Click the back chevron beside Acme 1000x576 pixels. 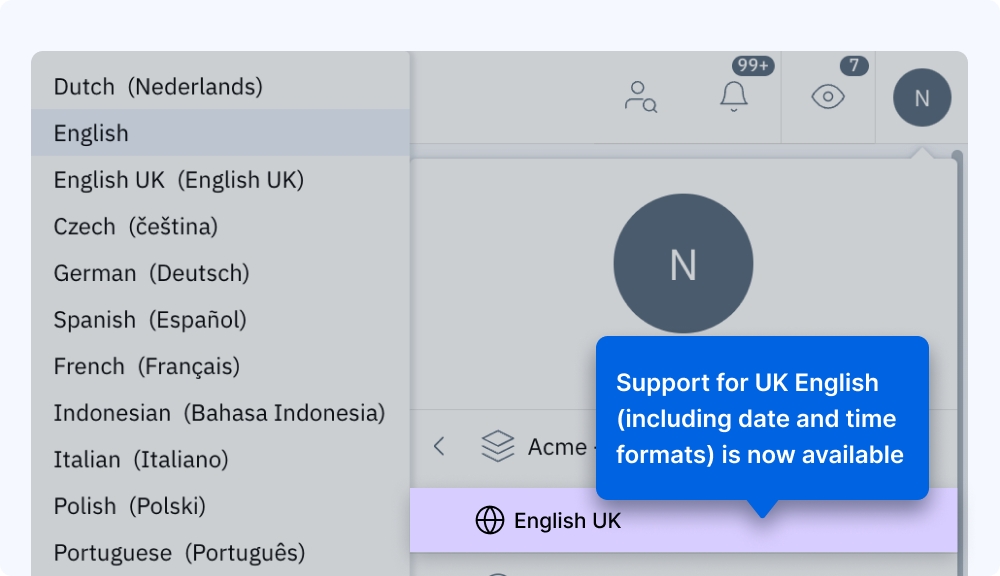coord(439,446)
